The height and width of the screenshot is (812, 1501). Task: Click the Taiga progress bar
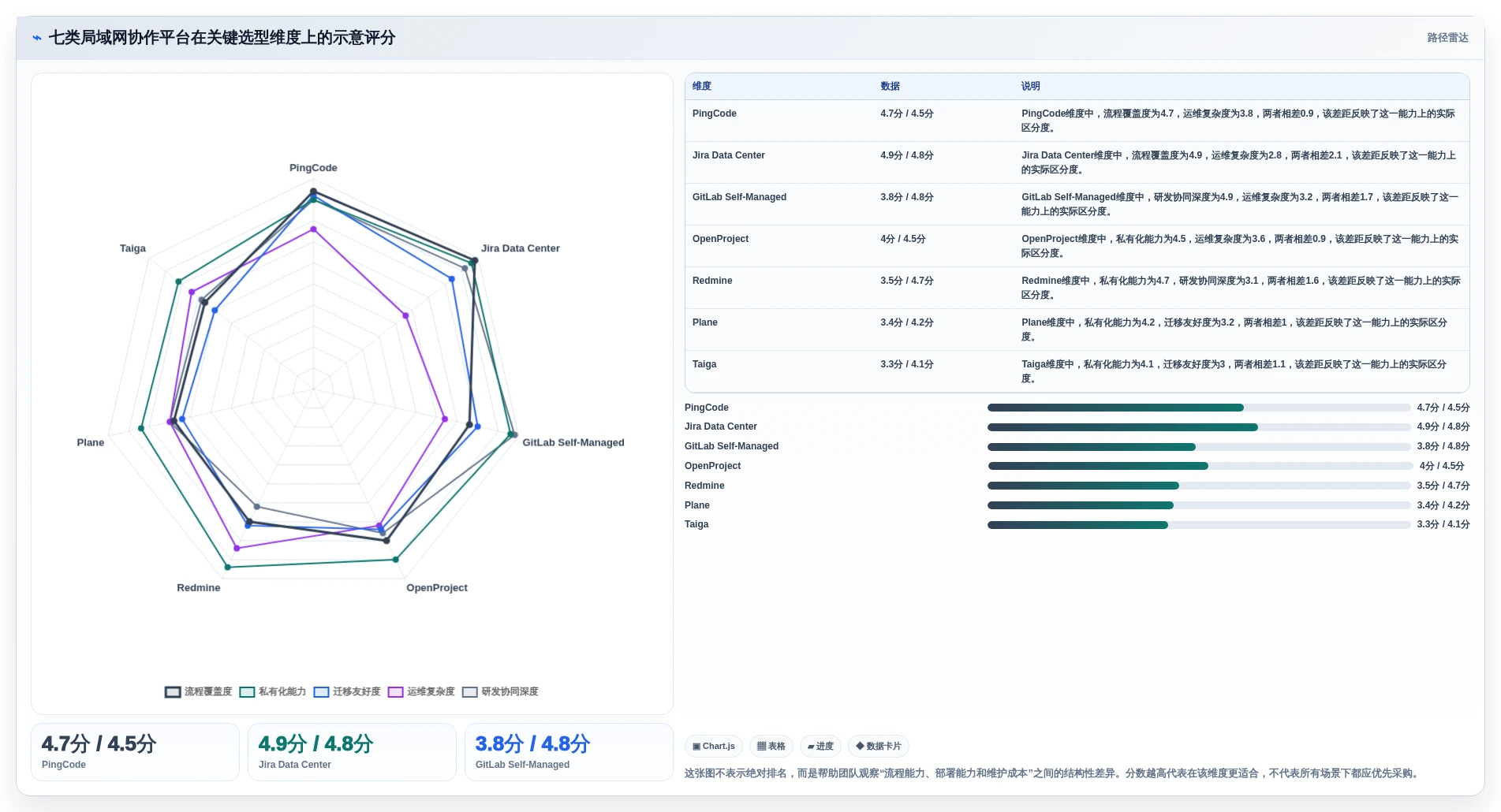coord(1199,525)
